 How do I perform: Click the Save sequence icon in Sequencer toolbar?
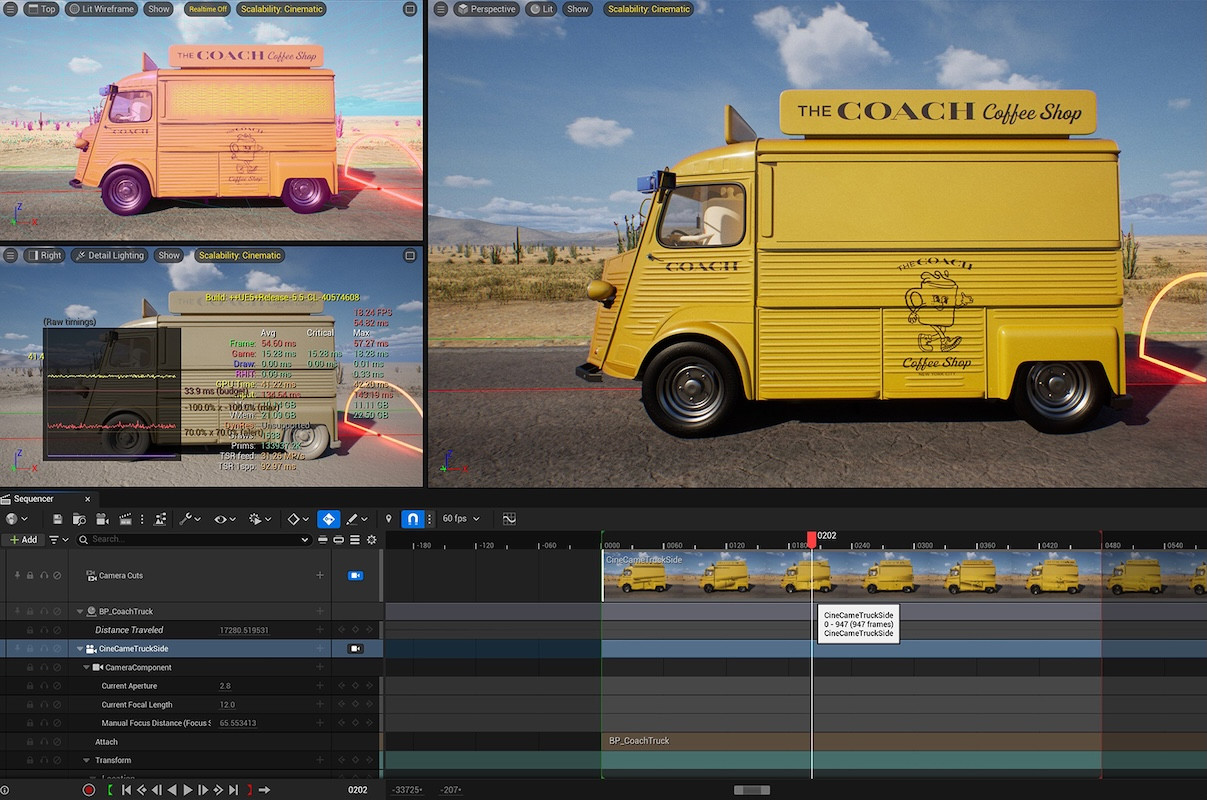pos(58,519)
